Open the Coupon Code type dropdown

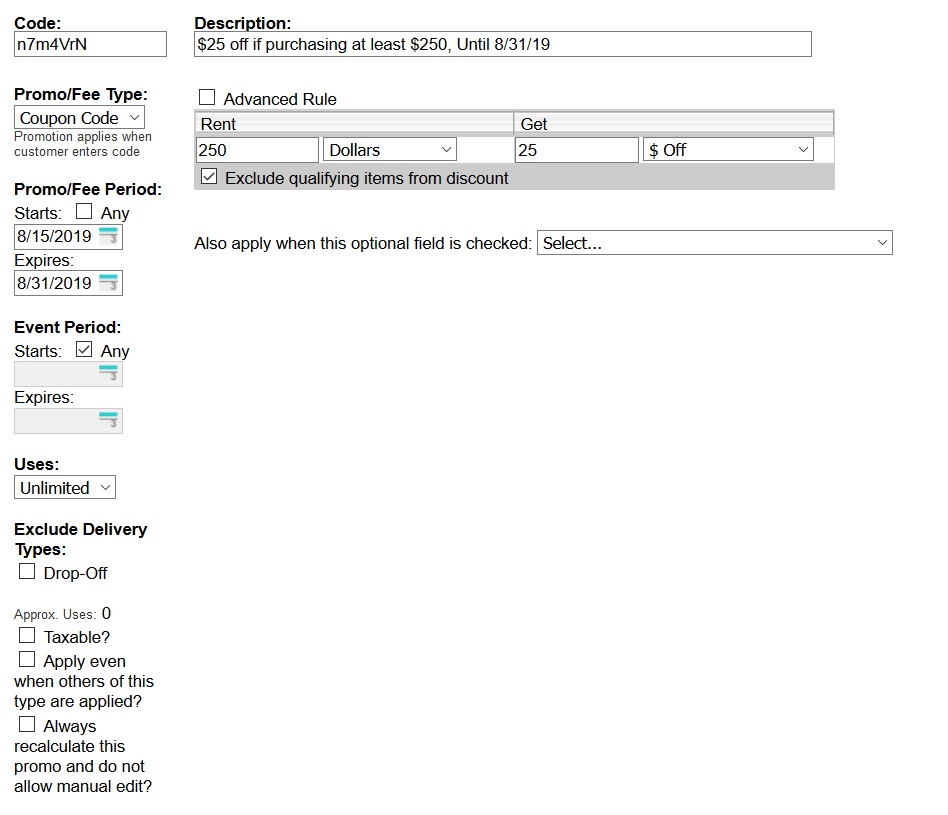(x=80, y=118)
